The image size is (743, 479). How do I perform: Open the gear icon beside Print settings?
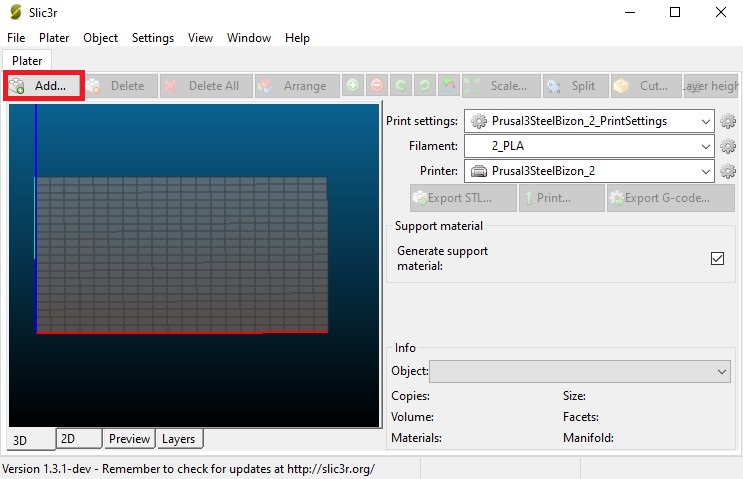tap(728, 121)
